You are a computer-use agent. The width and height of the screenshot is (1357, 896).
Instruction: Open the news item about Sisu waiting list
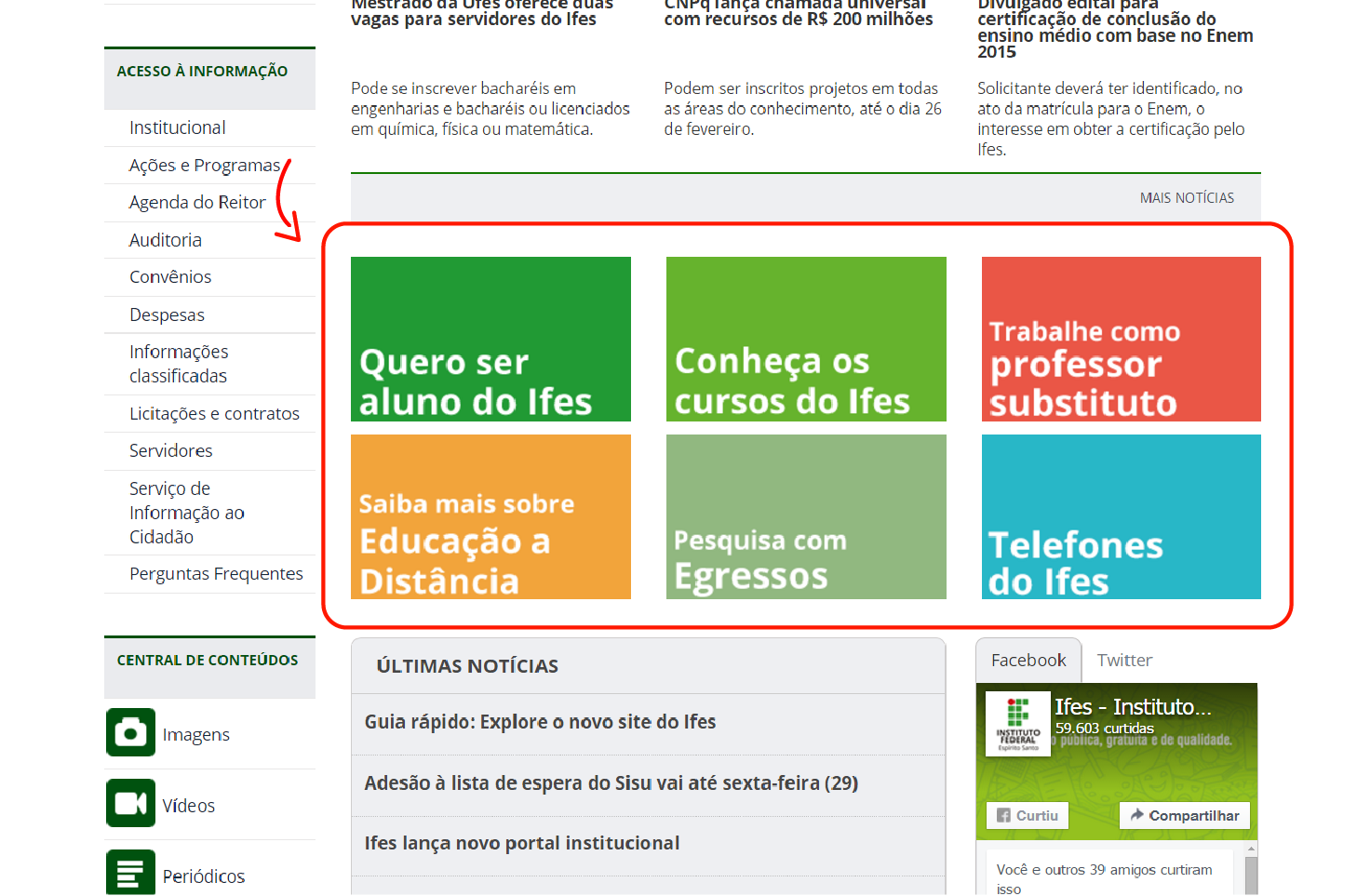point(610,782)
